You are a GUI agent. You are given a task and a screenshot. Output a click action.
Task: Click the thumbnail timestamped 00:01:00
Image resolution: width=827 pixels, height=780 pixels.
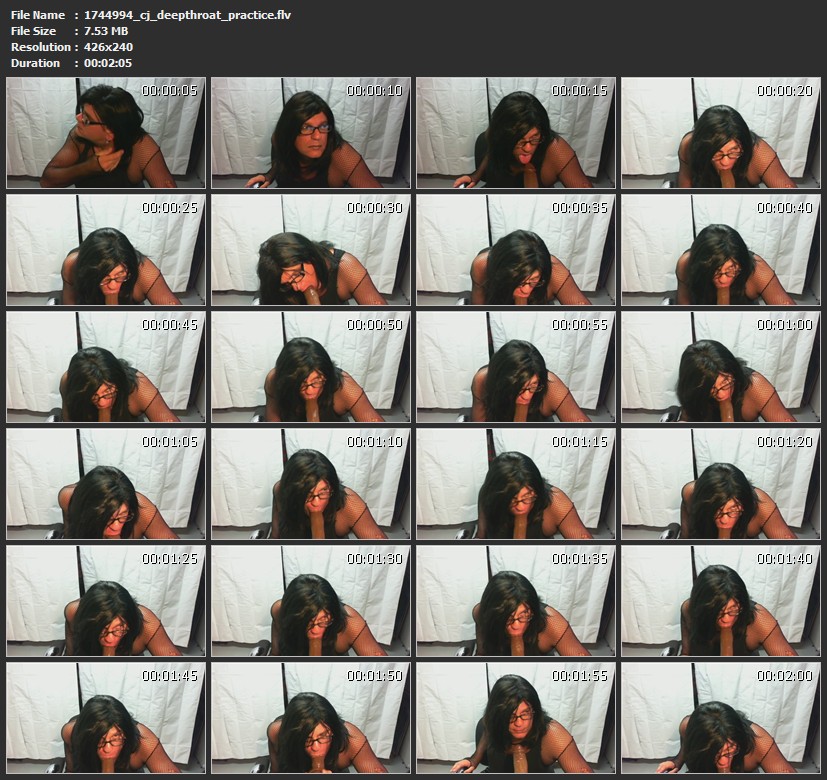(x=721, y=367)
